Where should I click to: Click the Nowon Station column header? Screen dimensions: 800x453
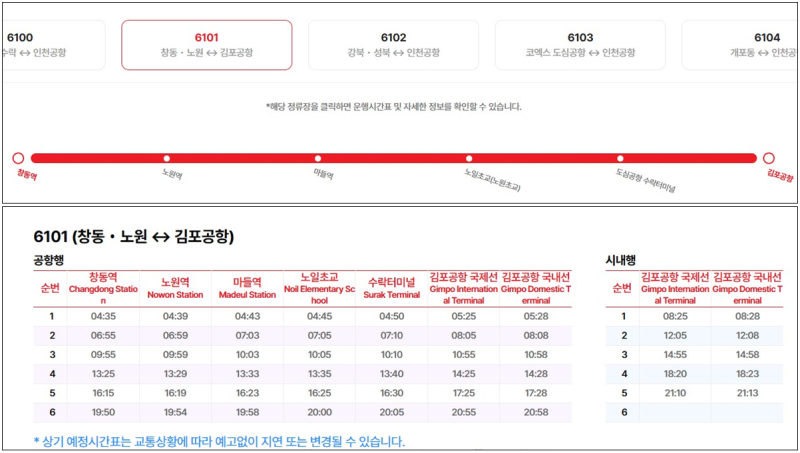(175, 289)
